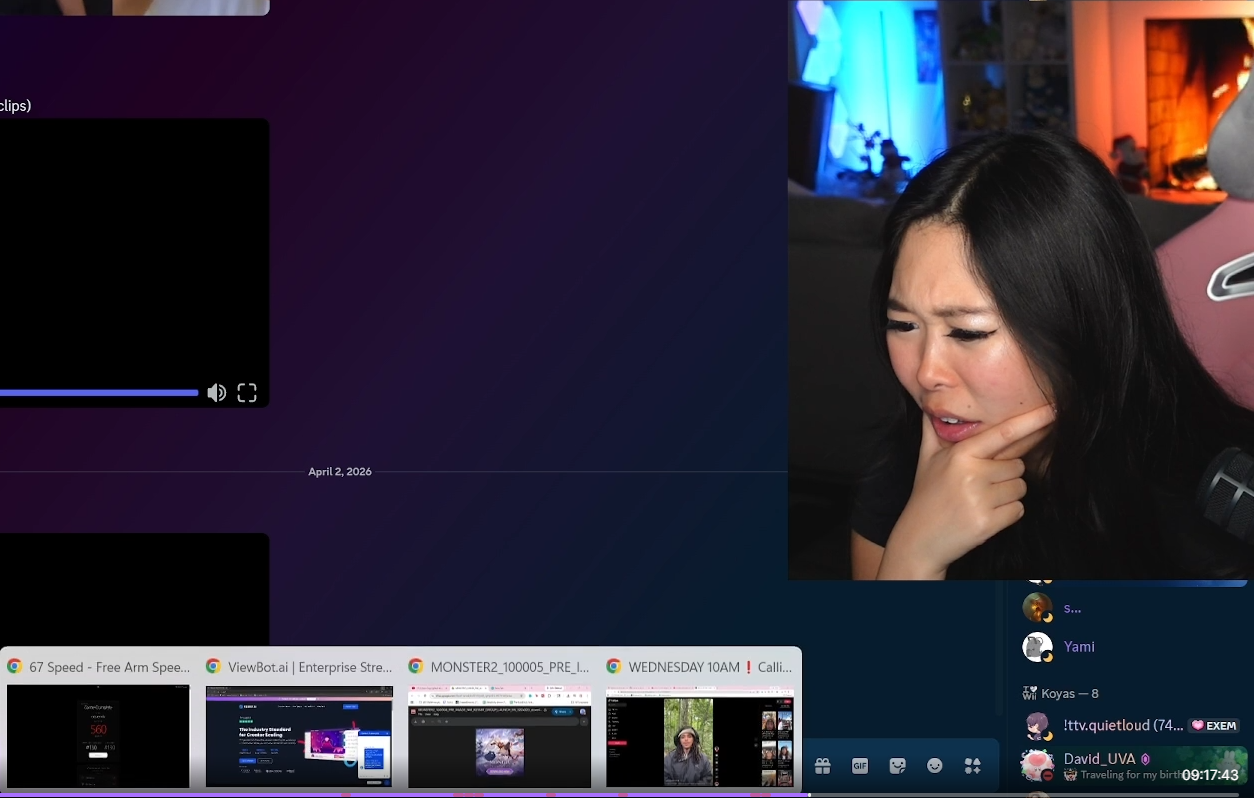Click the EXEM server tag badge
This screenshot has width=1254, height=798.
(x=1214, y=726)
